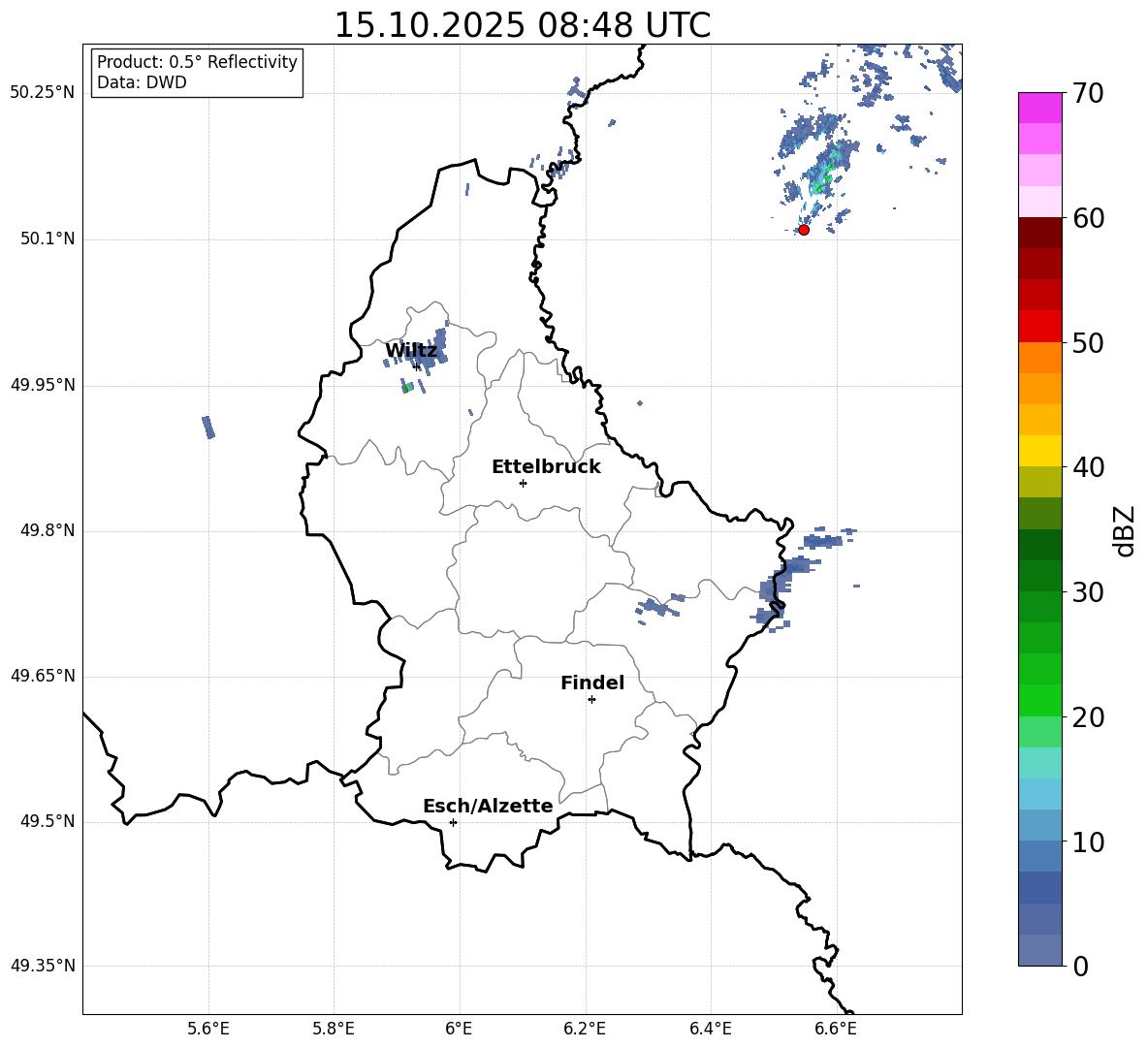Click the Esch/Alzette location cross marker
This screenshot has height=1048, width=1148.
(x=453, y=822)
